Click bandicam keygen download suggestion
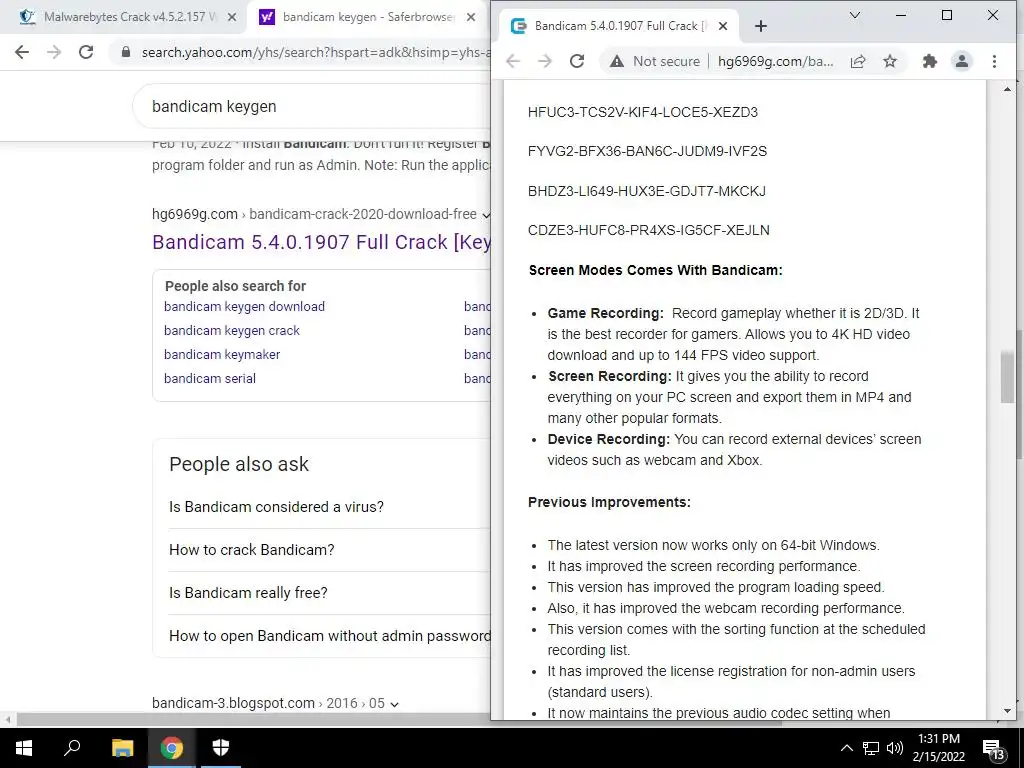 point(244,306)
